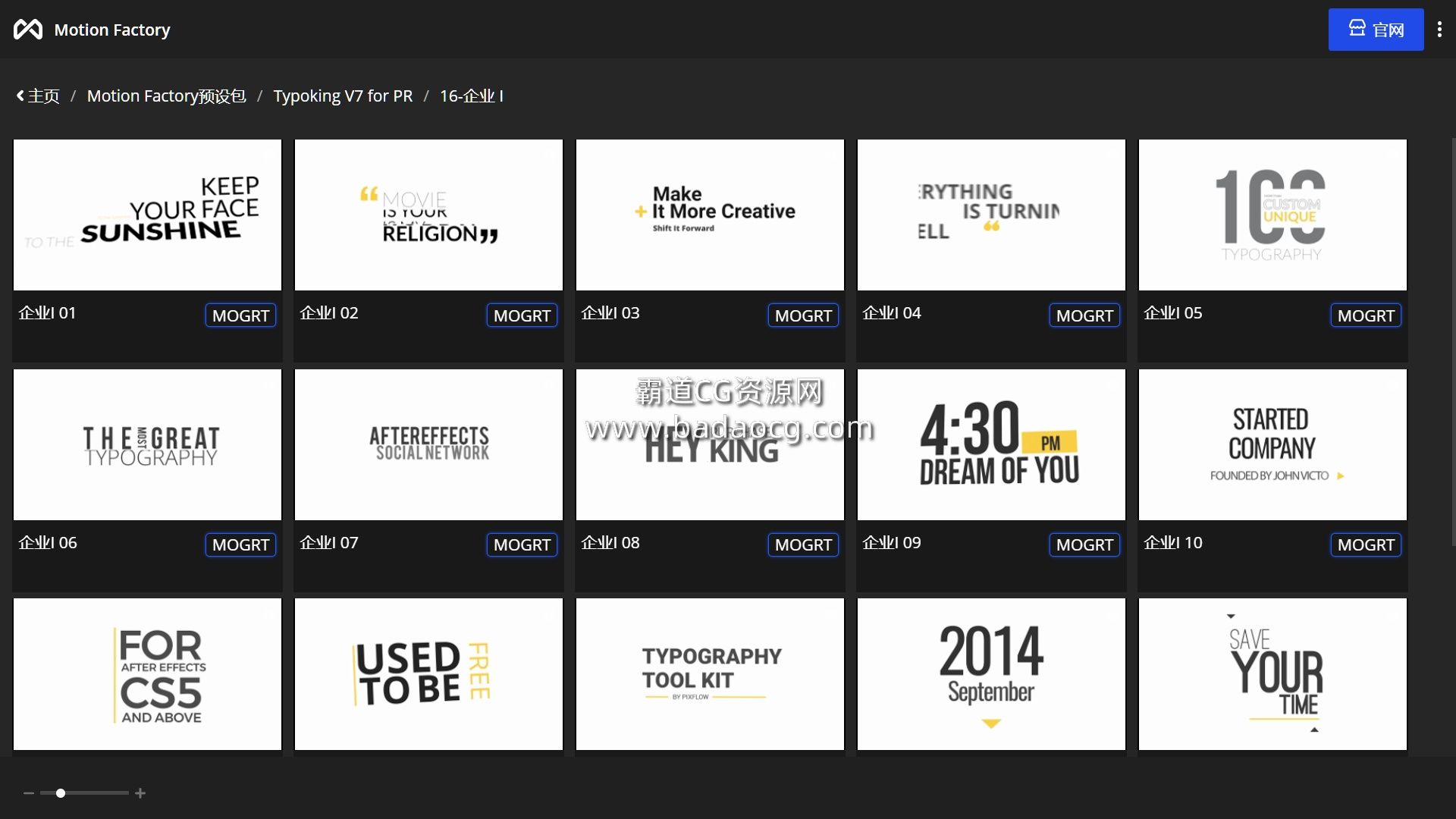Click MOGRT badge of 企业I 09
1456x819 pixels.
click(1084, 544)
